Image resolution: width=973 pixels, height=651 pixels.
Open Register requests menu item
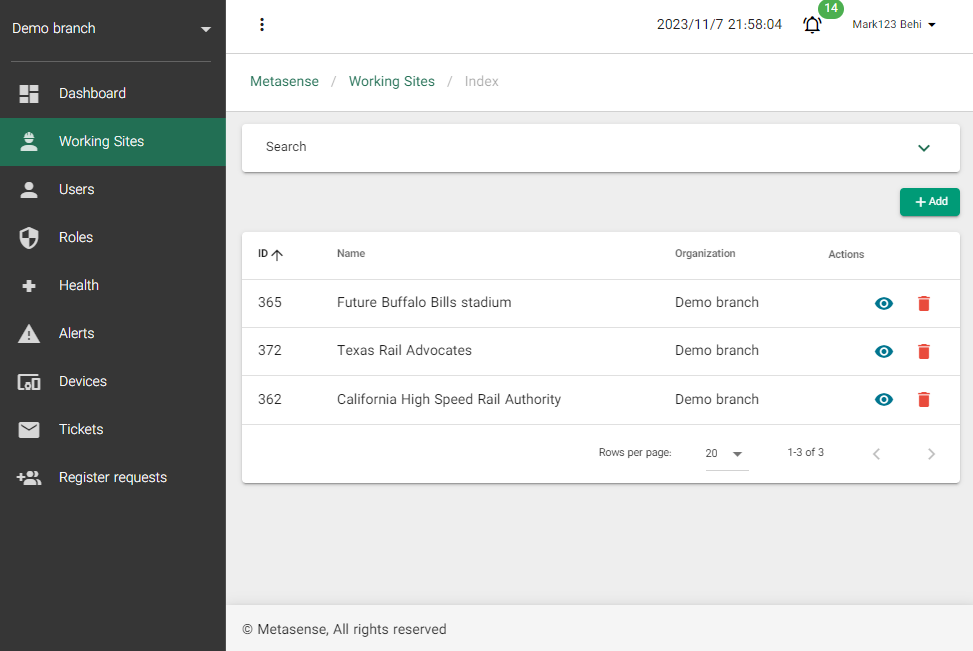click(x=112, y=478)
